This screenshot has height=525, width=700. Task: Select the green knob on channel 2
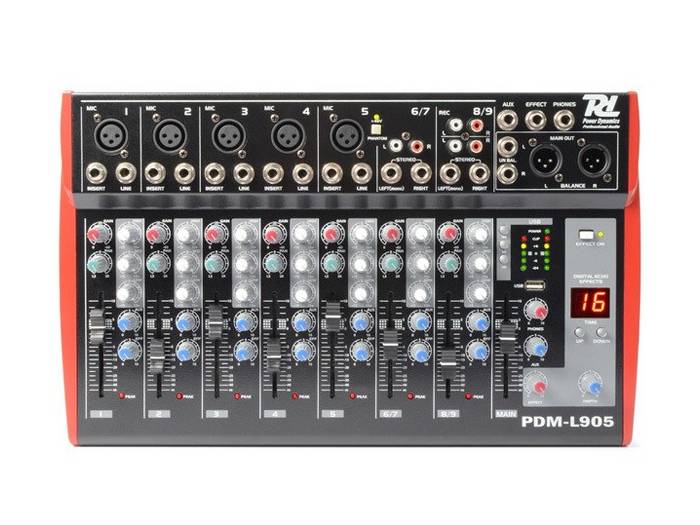point(156,264)
